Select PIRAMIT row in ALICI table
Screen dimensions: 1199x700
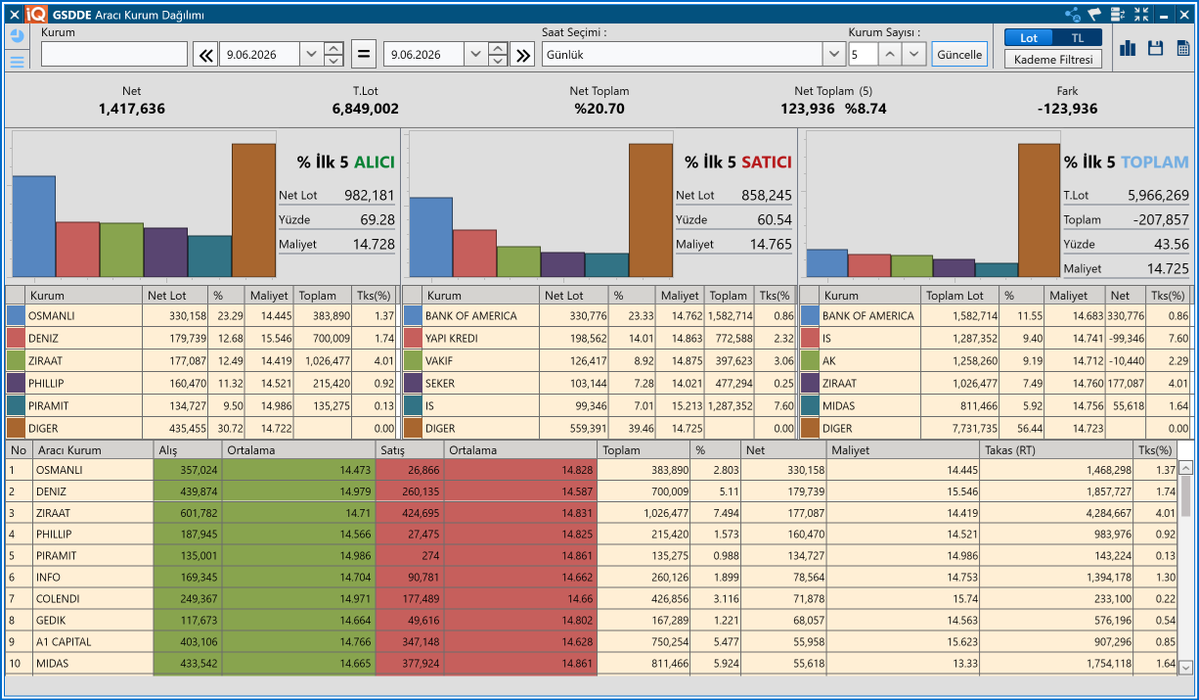pyautogui.click(x=201, y=405)
